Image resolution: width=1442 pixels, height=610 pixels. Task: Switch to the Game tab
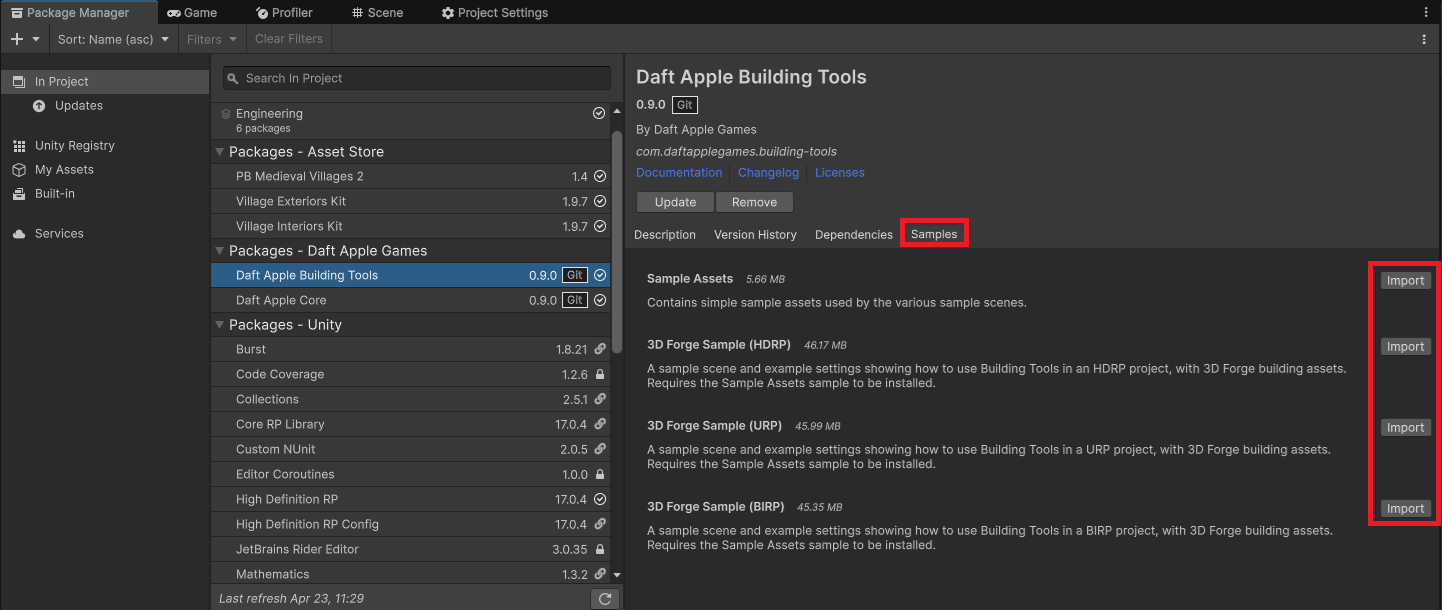pos(192,13)
